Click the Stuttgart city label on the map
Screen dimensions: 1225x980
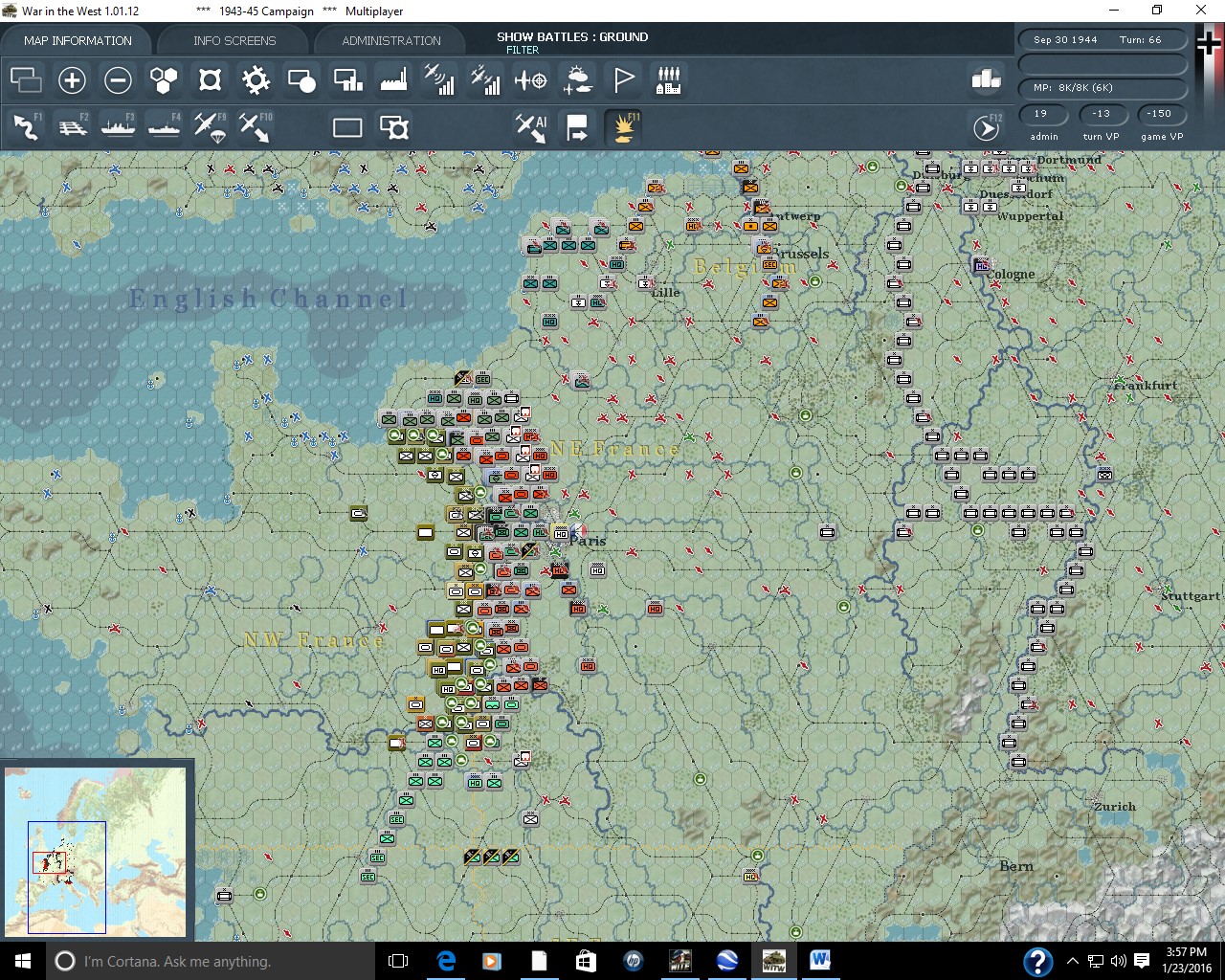[1191, 596]
